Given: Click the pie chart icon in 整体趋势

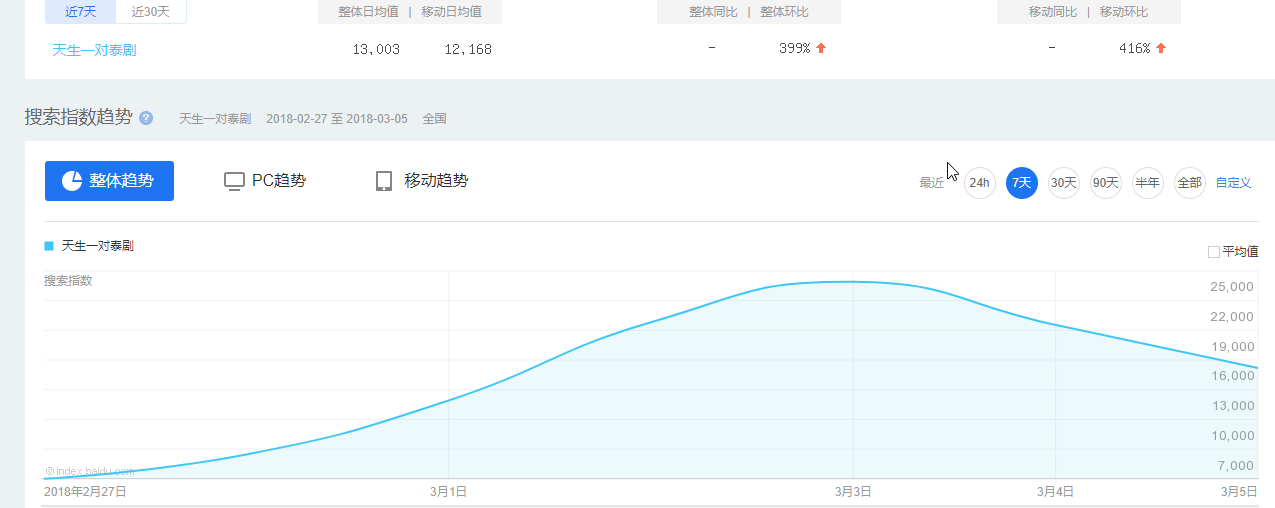Looking at the screenshot, I should pos(72,181).
